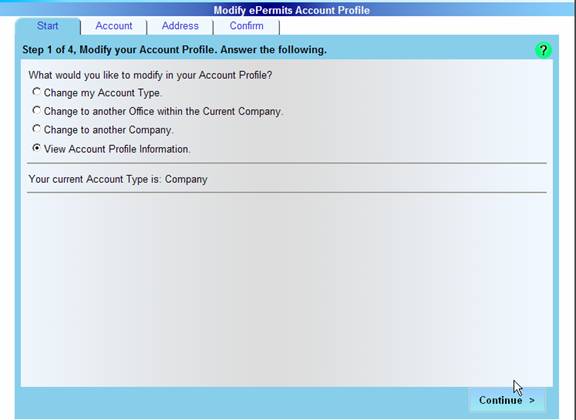Screen dimensions: 576x420
Task: Switch to the Start tab
Action: click(x=48, y=26)
